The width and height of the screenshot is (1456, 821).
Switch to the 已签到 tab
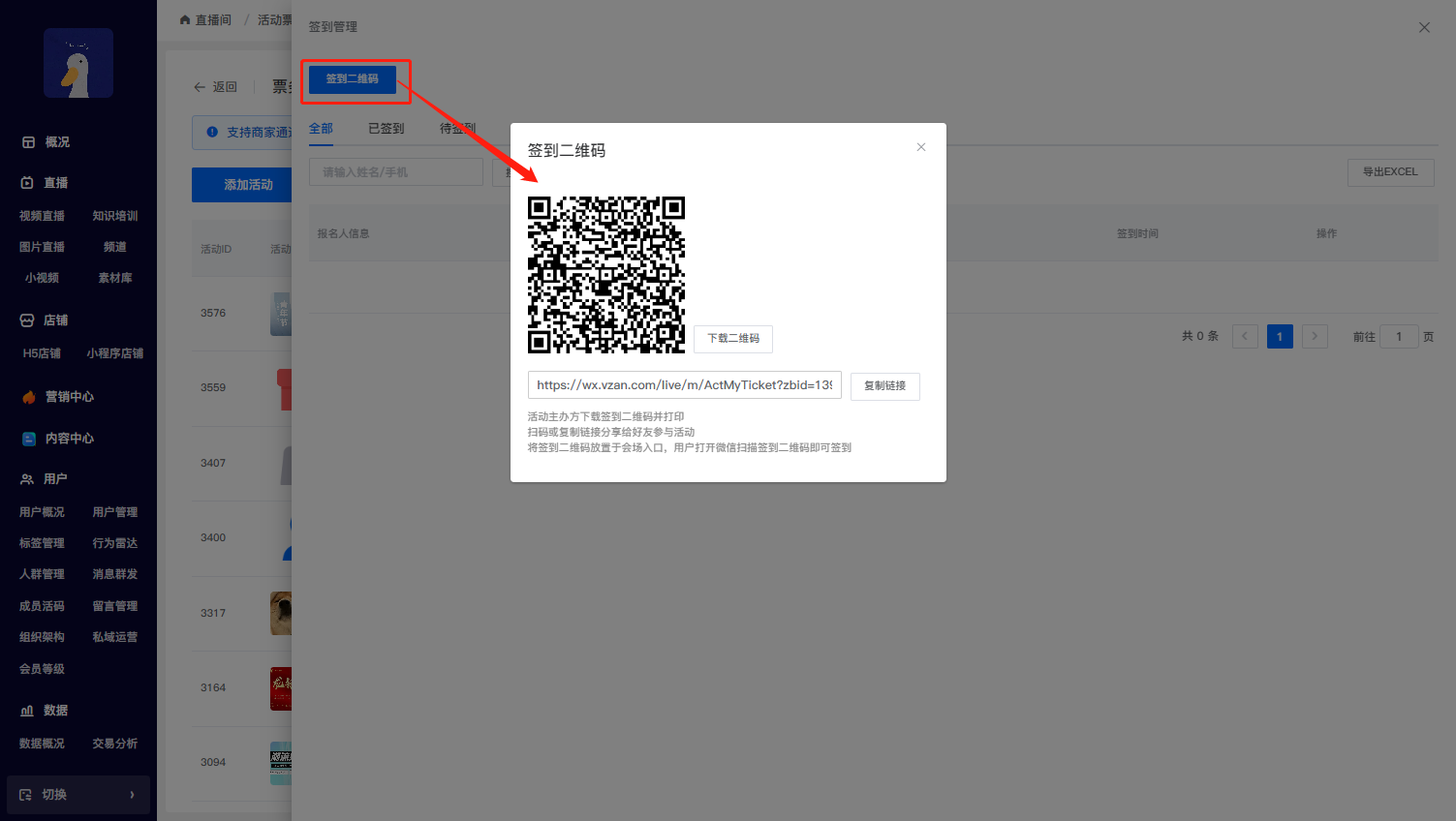pos(387,128)
